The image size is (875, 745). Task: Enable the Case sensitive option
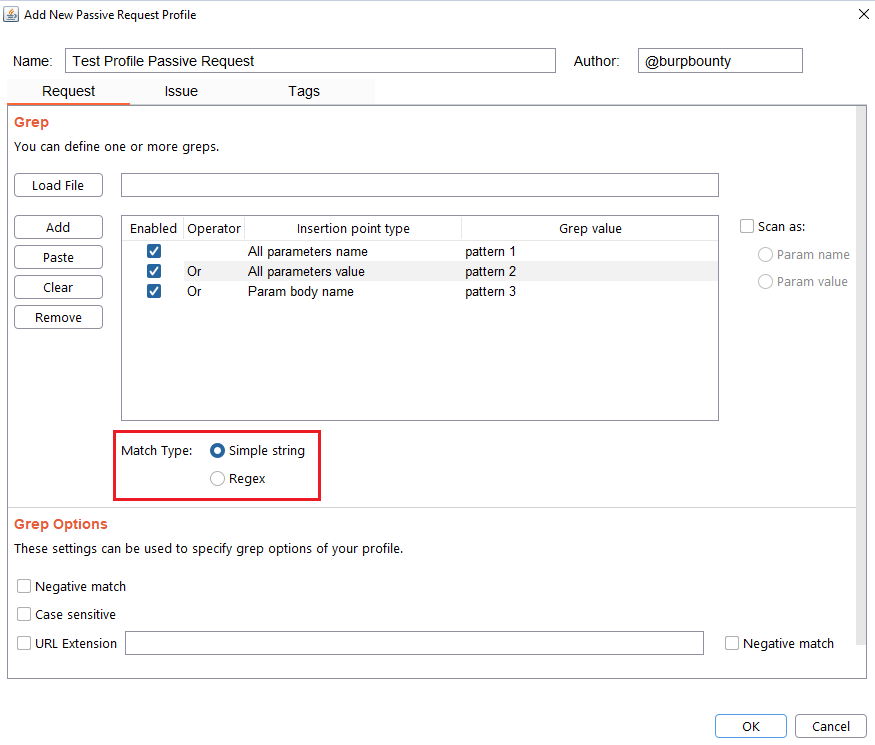(x=24, y=615)
